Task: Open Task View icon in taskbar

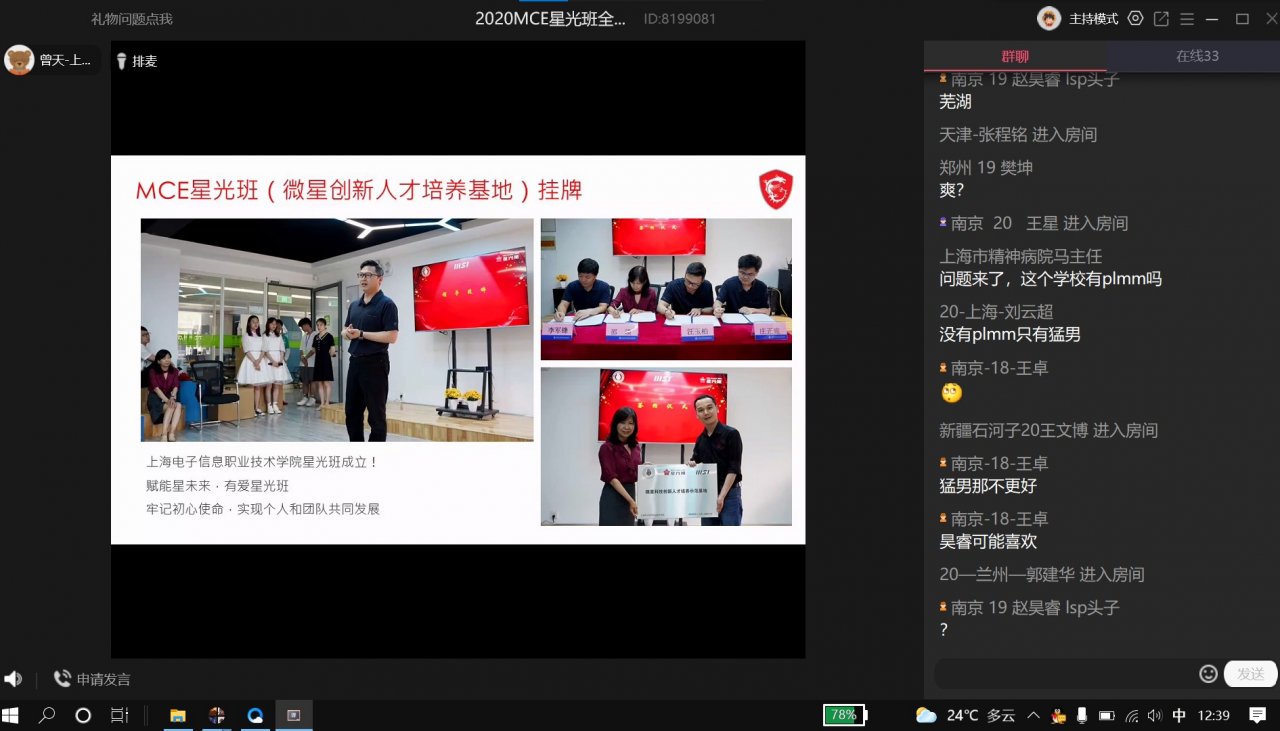Action: [119, 715]
